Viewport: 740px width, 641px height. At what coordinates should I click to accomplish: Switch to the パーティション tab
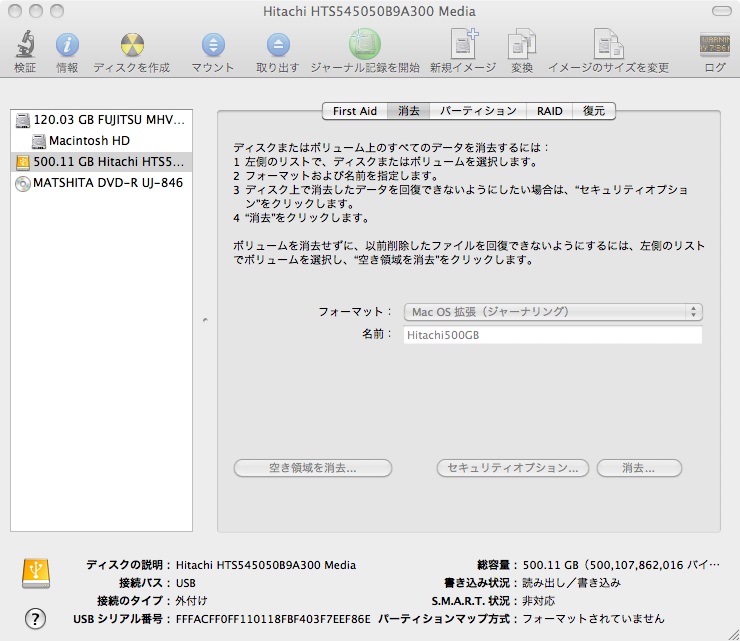pyautogui.click(x=478, y=111)
